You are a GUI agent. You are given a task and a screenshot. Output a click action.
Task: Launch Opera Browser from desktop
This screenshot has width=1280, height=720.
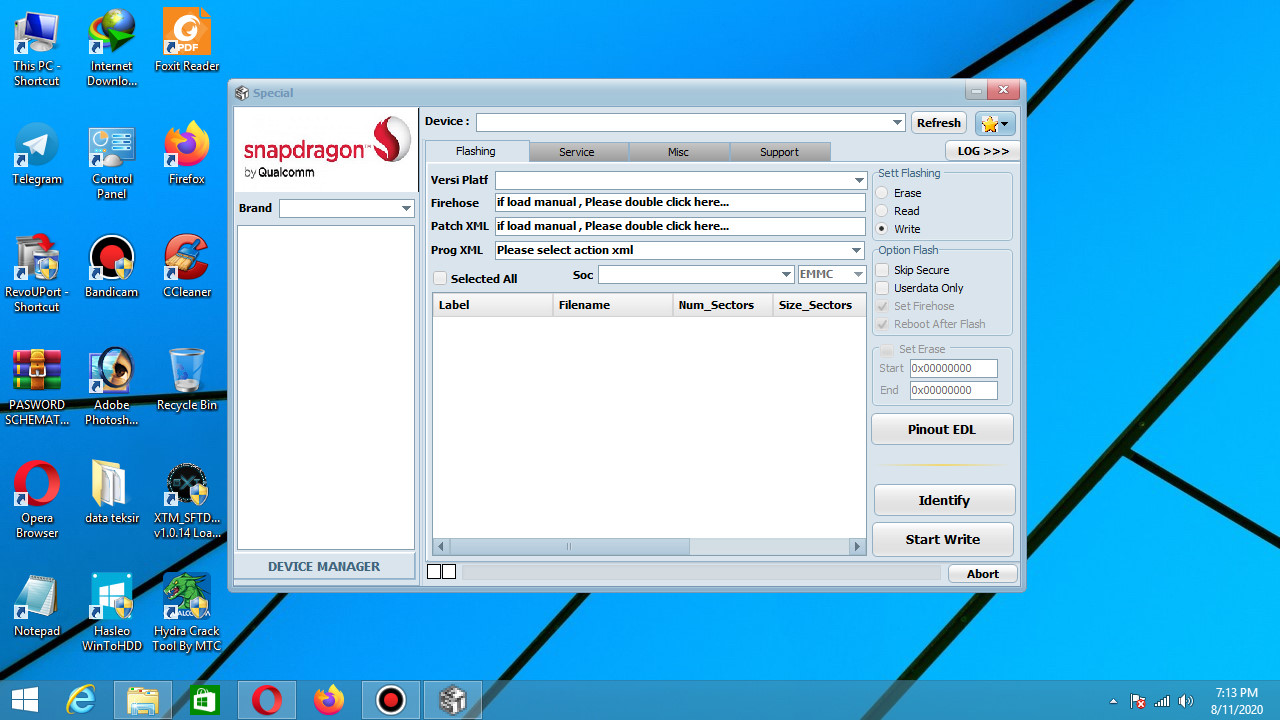(36, 500)
